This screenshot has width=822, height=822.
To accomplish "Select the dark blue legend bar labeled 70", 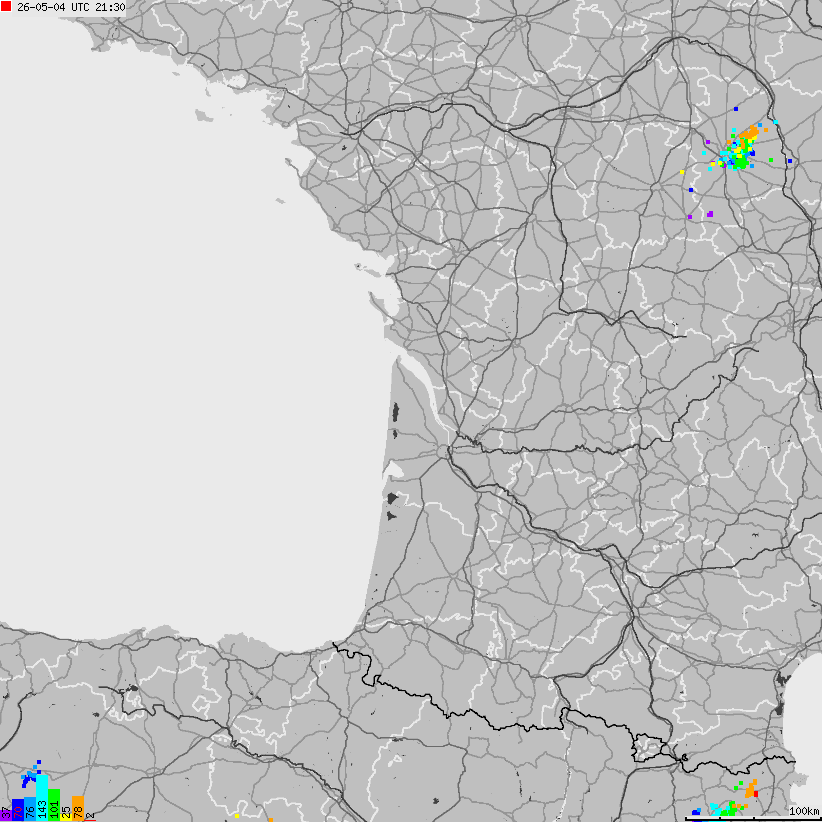I will click(18, 810).
